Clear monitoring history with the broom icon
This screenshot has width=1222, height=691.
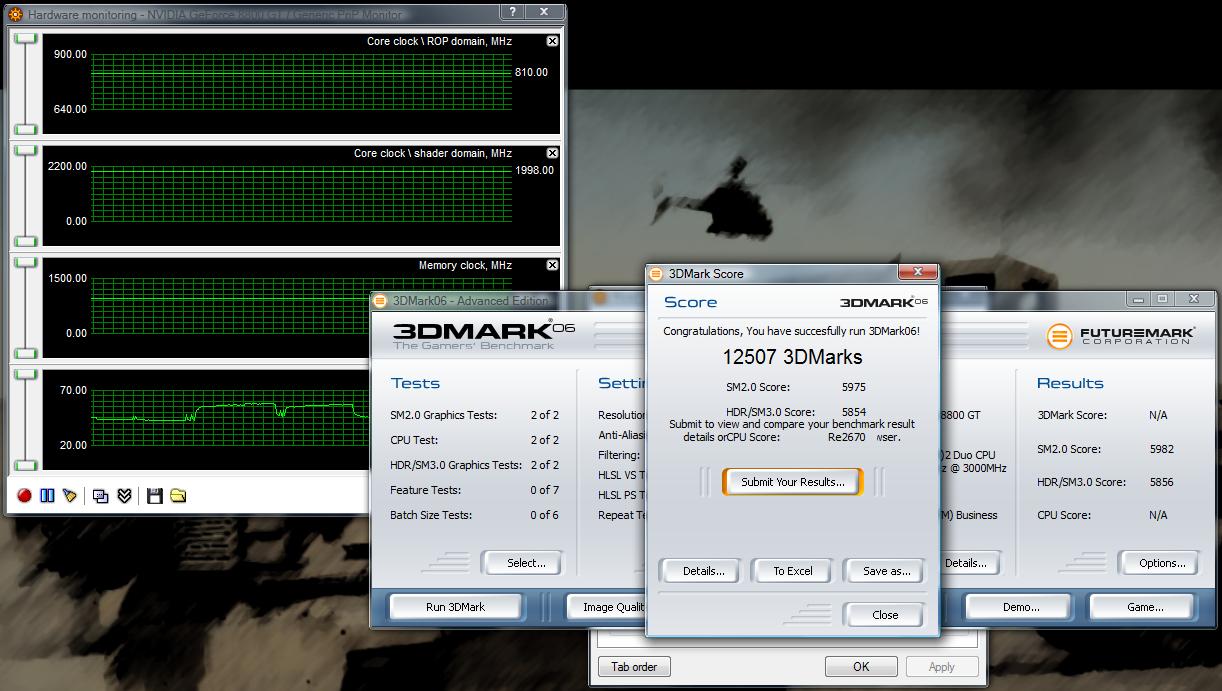70,495
